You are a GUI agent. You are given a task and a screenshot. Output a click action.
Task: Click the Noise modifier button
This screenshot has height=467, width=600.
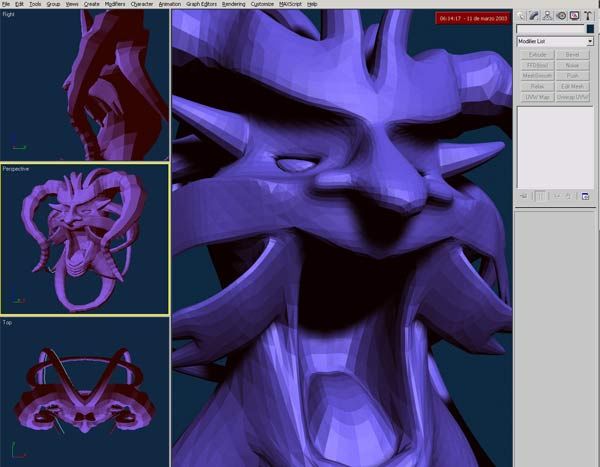pyautogui.click(x=572, y=65)
